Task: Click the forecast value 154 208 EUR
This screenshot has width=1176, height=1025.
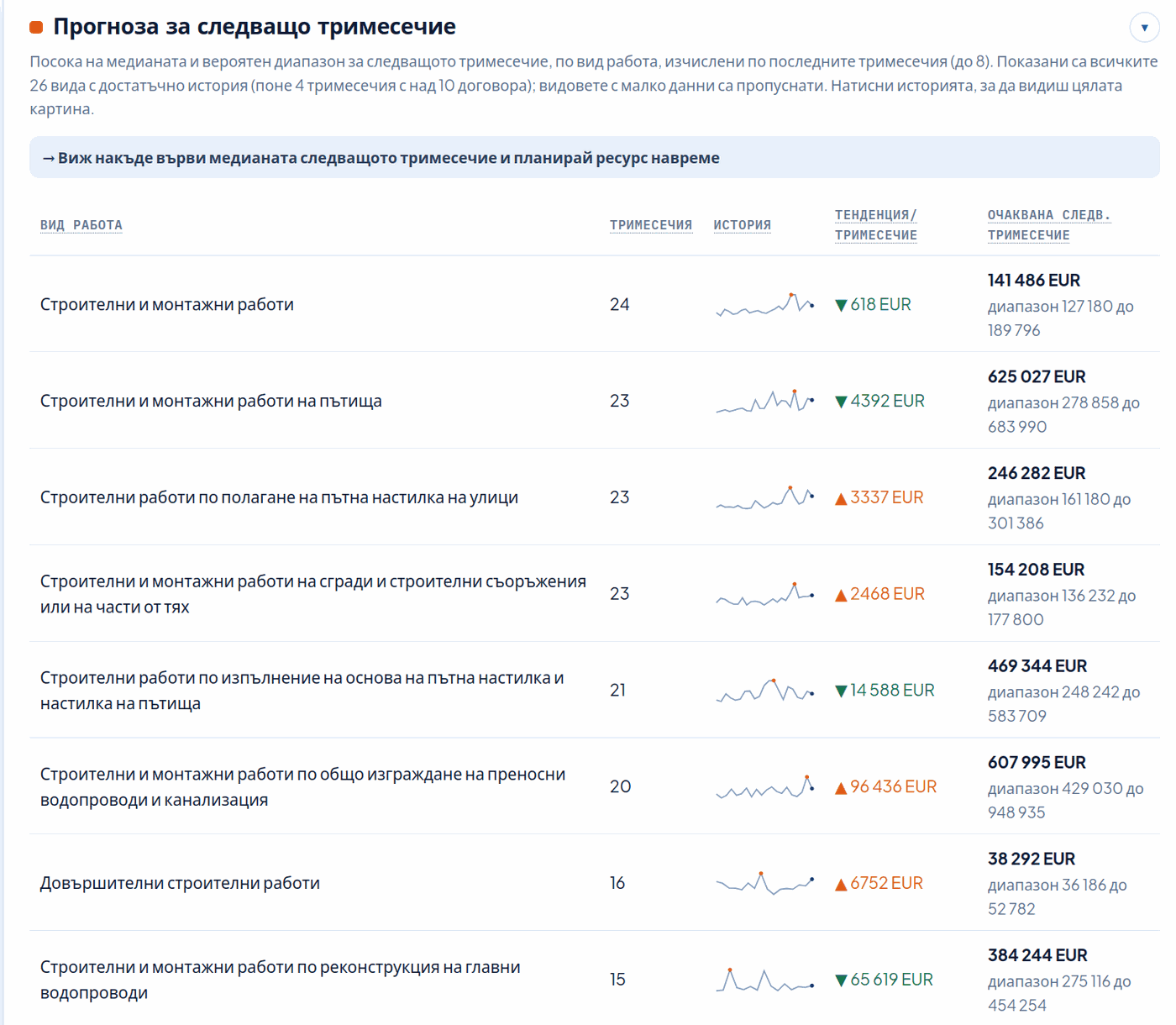Action: click(x=1036, y=570)
